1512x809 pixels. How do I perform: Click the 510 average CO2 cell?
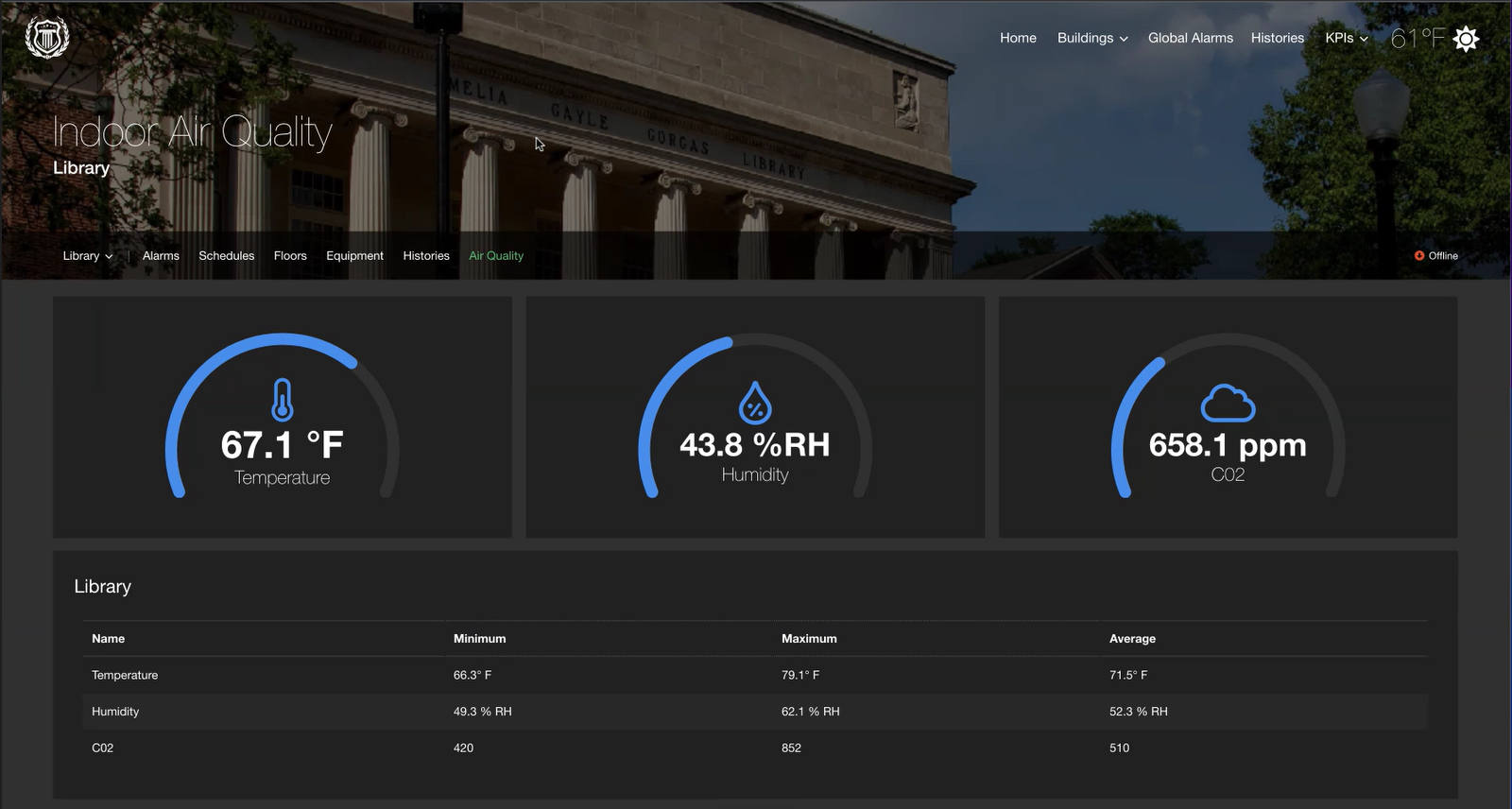tap(1120, 748)
